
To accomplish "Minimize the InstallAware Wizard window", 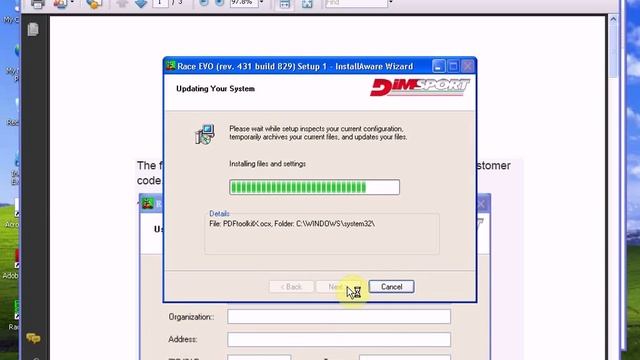I will pos(438,66).
